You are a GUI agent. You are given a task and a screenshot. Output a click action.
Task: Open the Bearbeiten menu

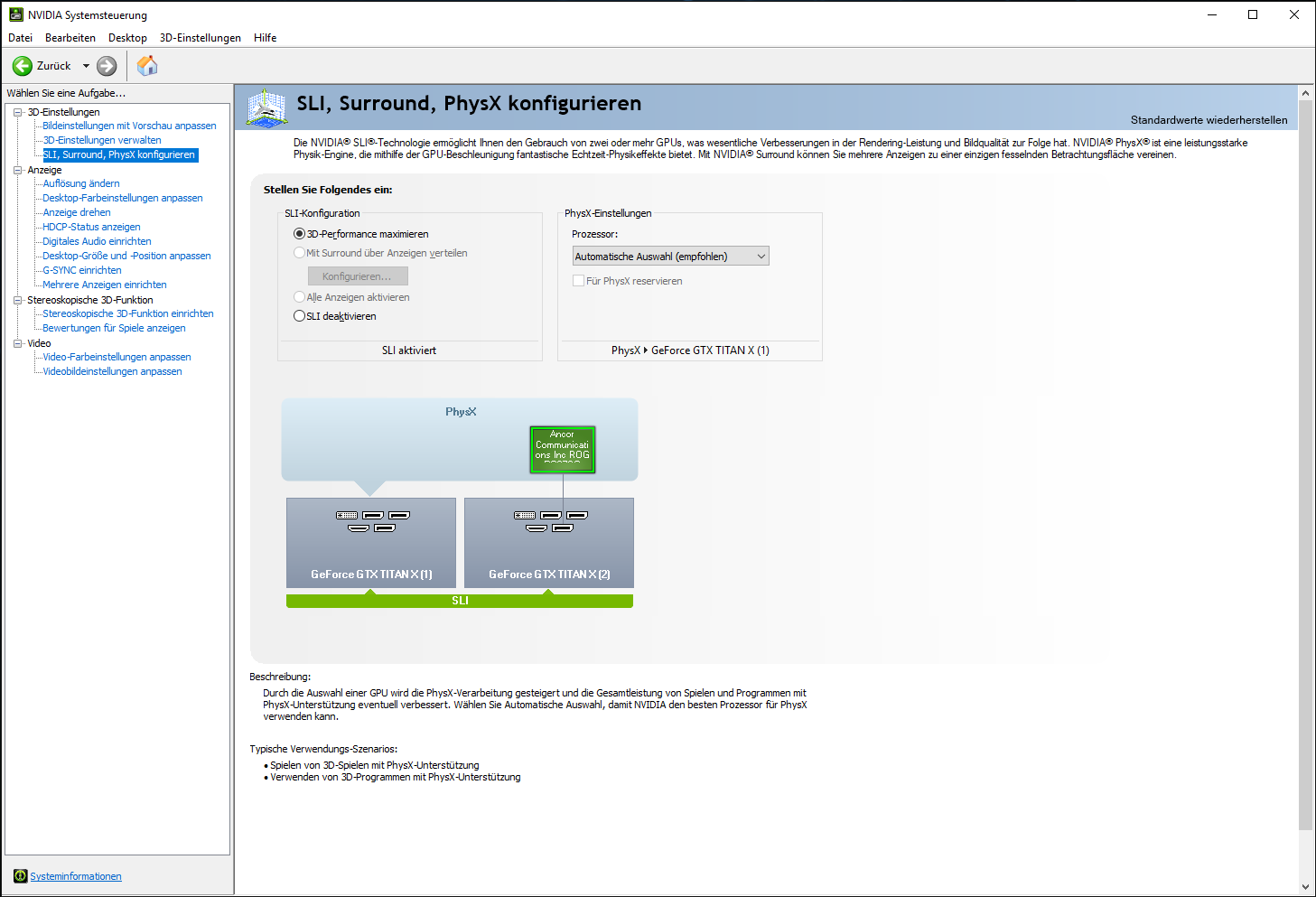pyautogui.click(x=70, y=38)
